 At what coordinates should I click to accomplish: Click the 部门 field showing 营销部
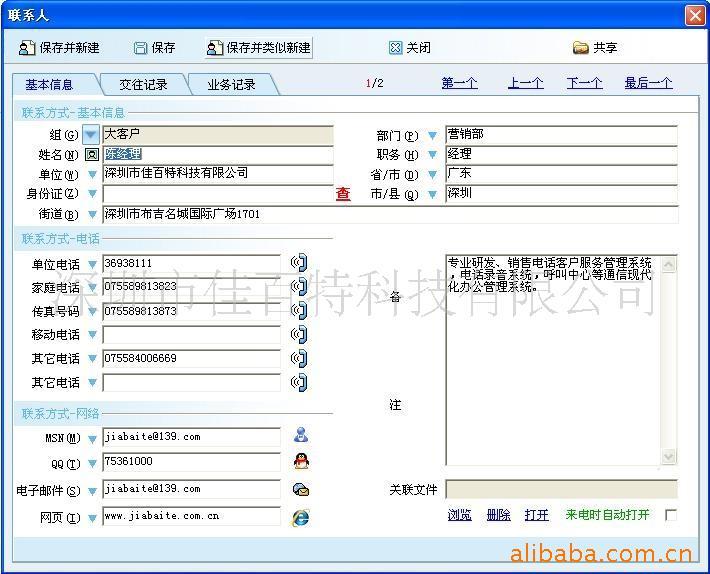pyautogui.click(x=561, y=134)
